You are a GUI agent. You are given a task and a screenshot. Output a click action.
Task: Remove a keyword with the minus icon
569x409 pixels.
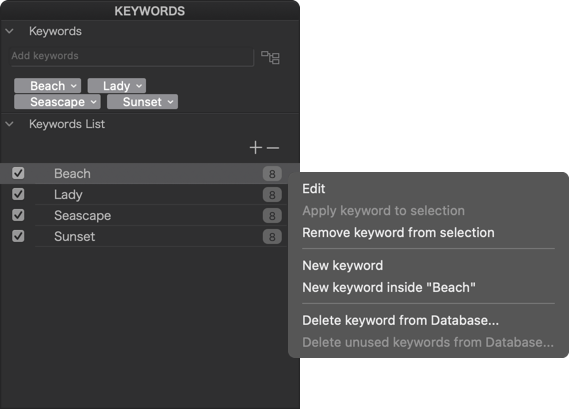pos(273,148)
